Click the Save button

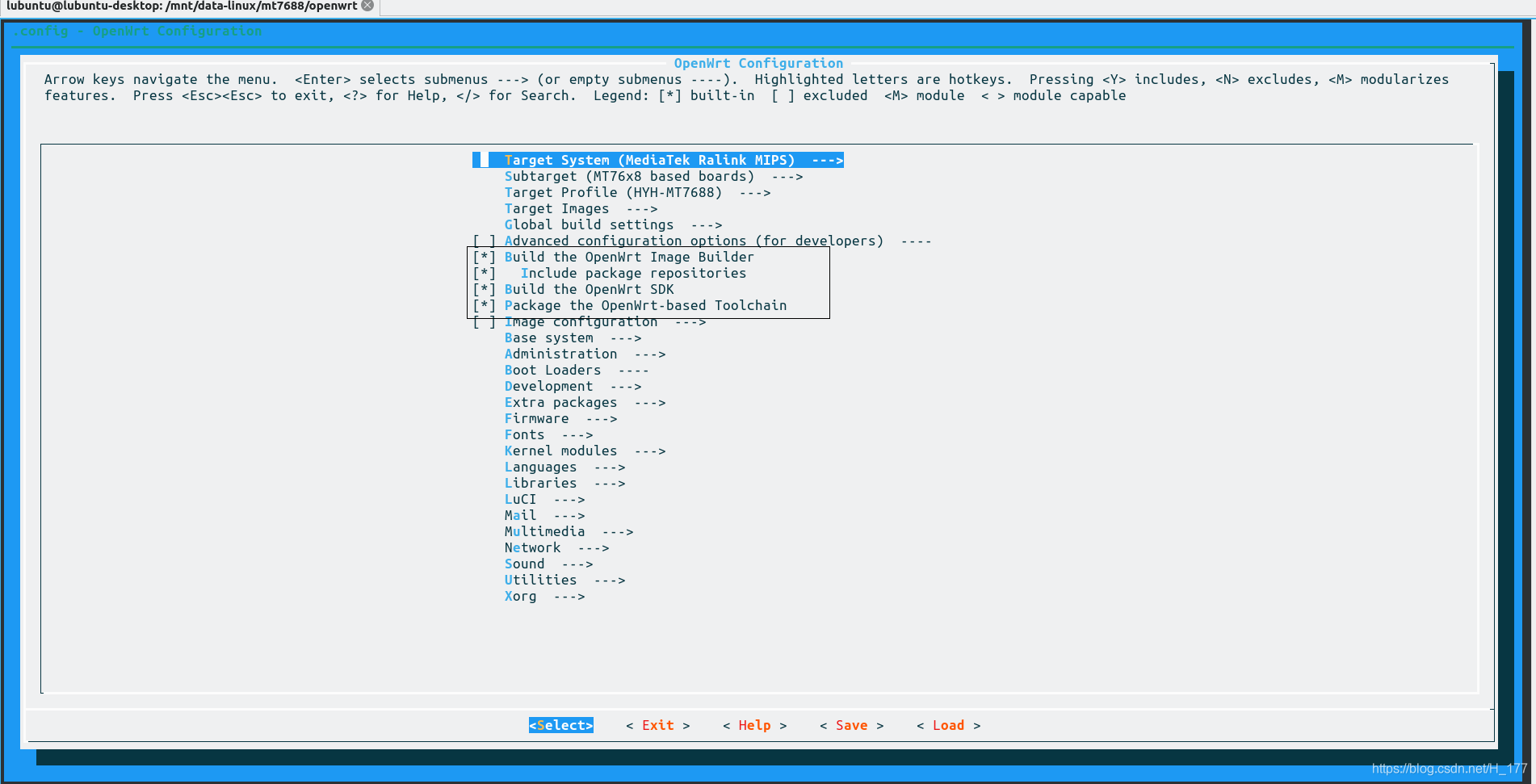coord(852,725)
